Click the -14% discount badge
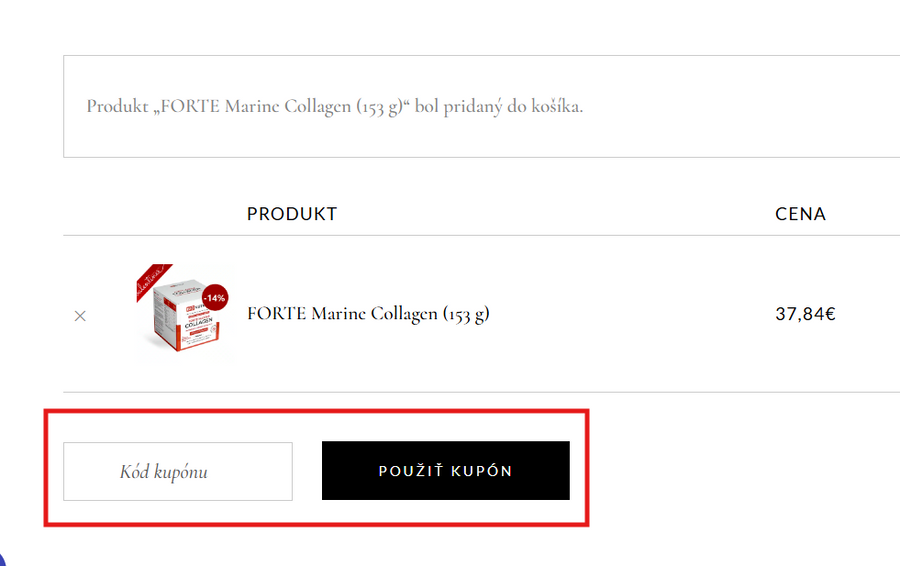 tap(214, 298)
